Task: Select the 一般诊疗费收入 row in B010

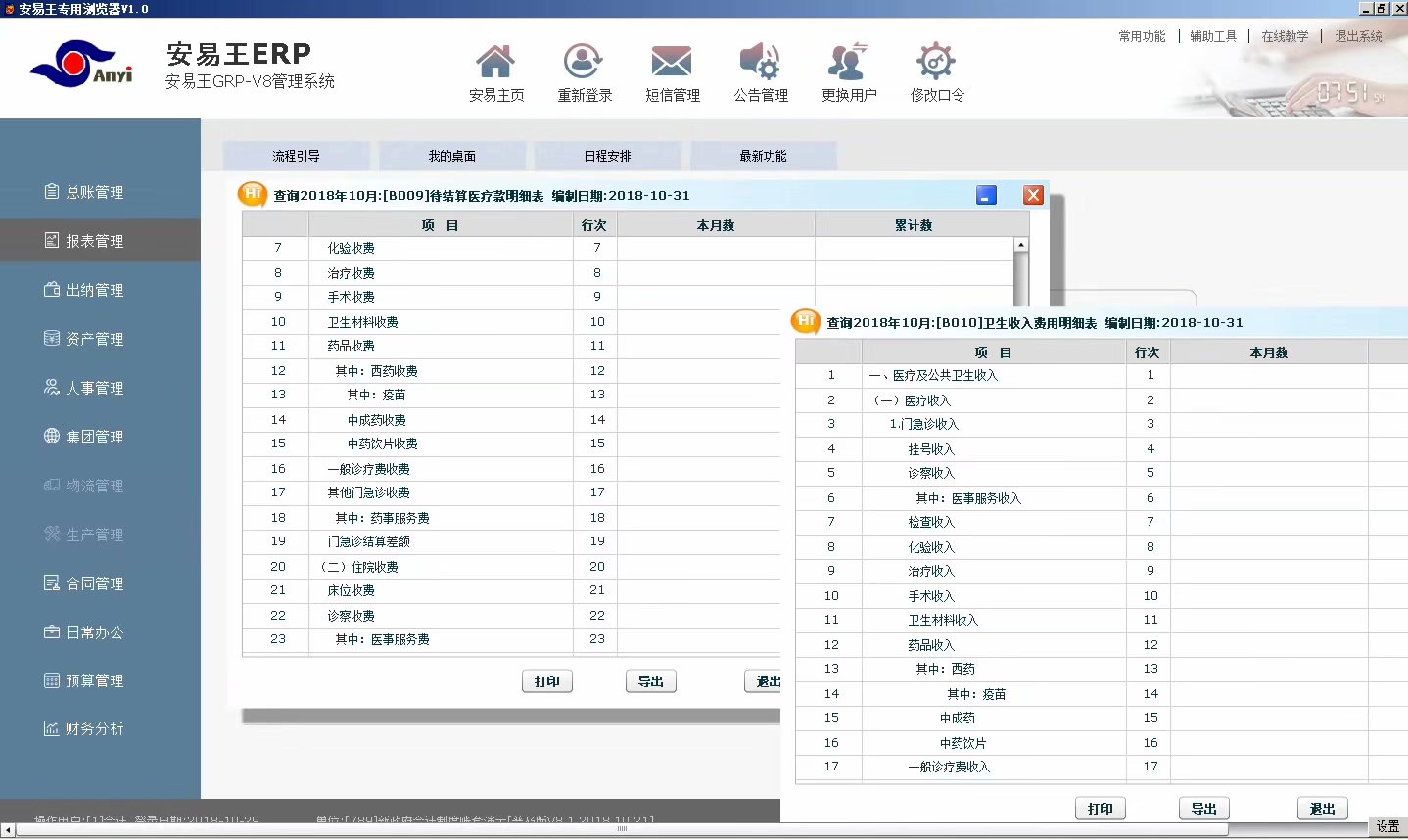Action: click(1102, 768)
